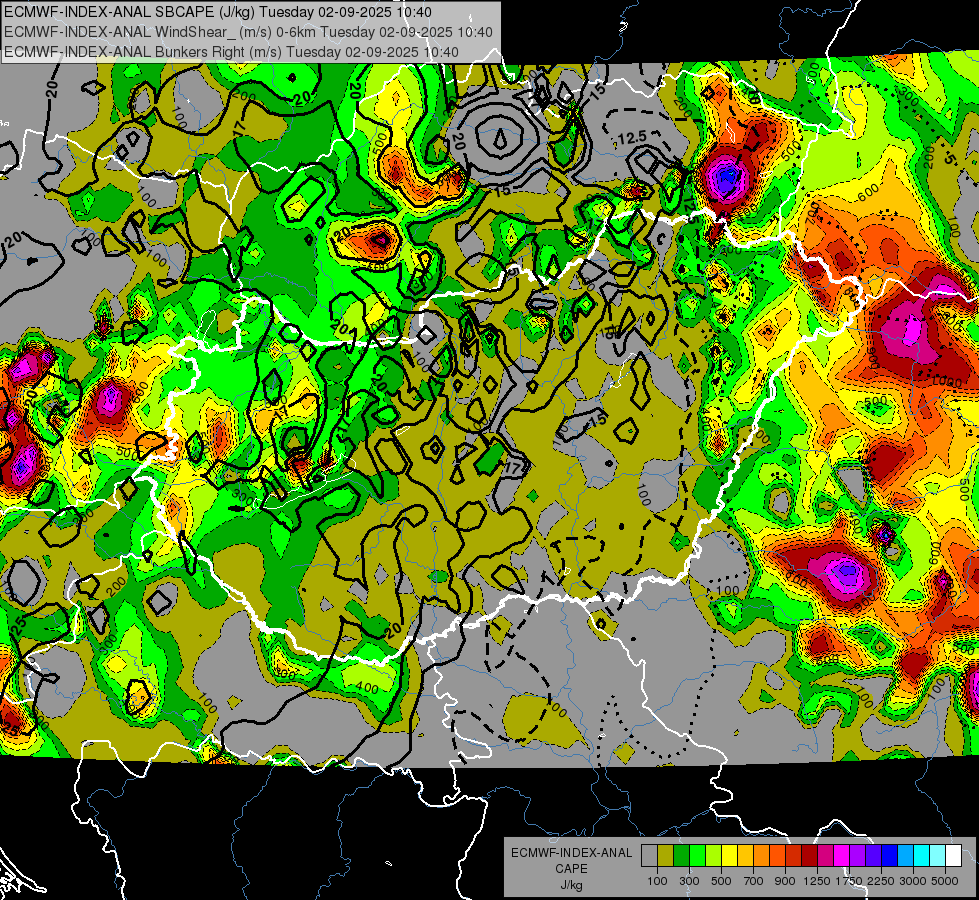Click the cyan legend swatch
Viewport: 979px width, 900px height.
click(922, 856)
